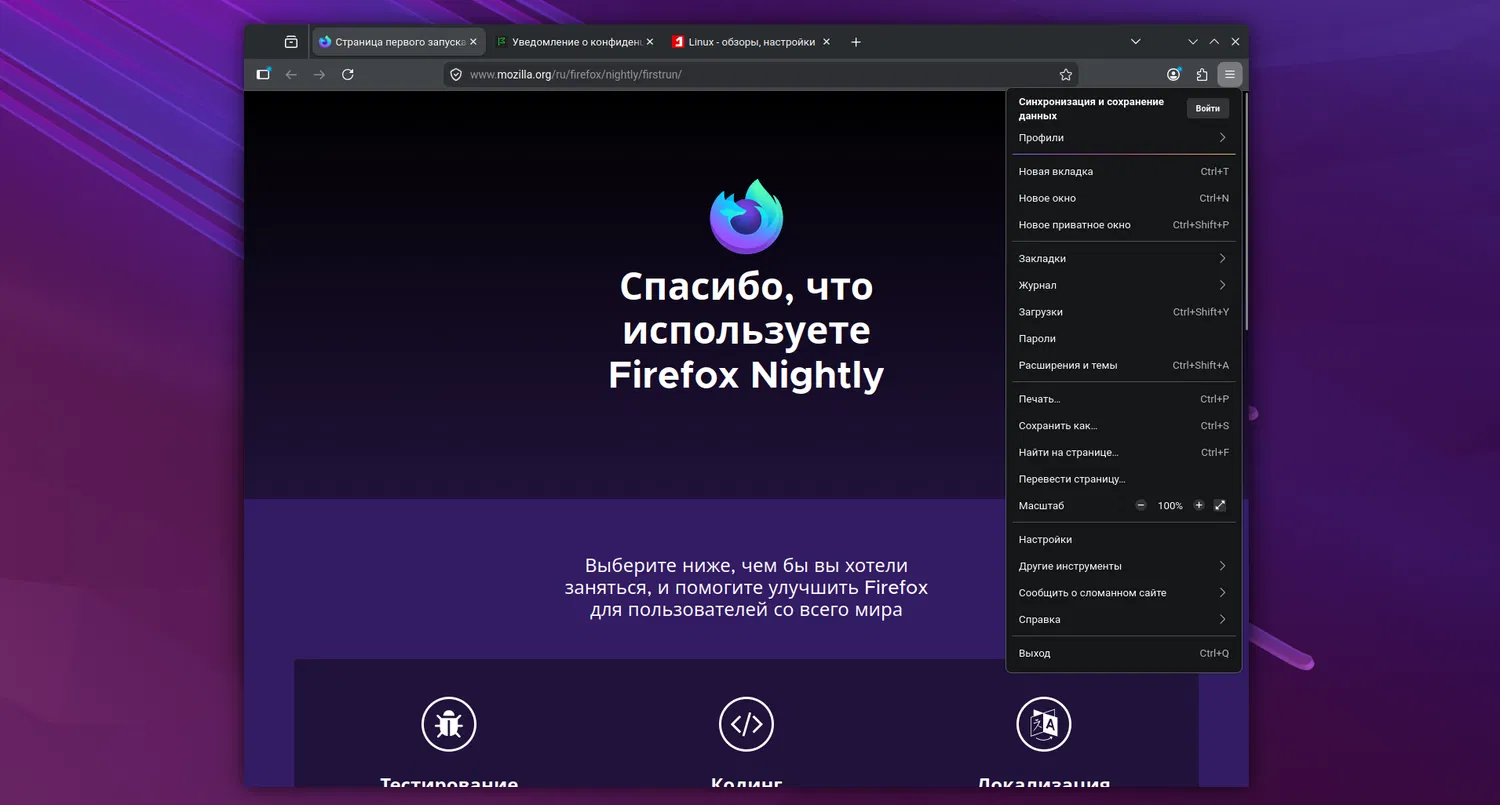Image resolution: width=1500 pixels, height=805 pixels.
Task: Close the 'Уведомление о конфиденциальности' tab
Action: point(650,42)
